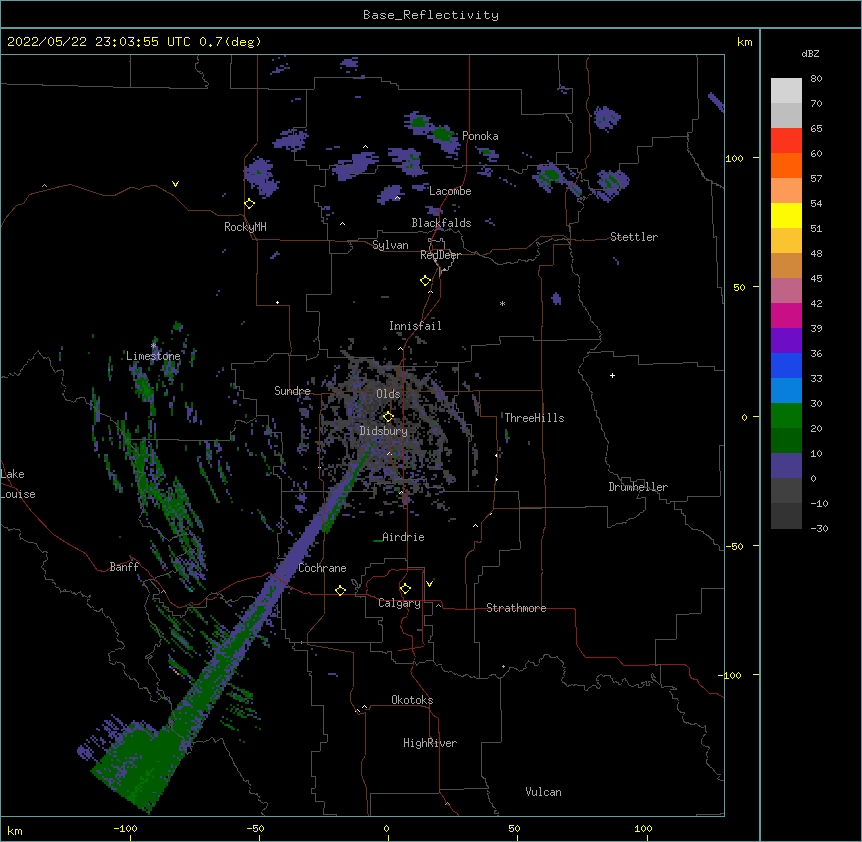Click the green echo cell west of Ponoka

click(x=441, y=134)
